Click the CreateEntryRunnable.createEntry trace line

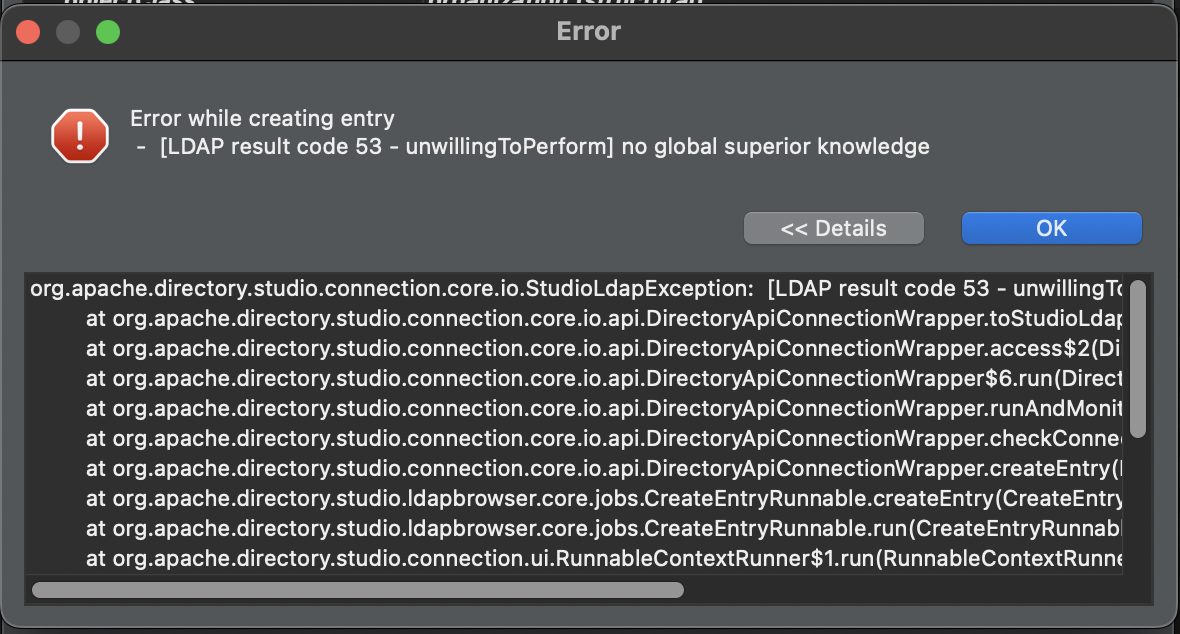pos(604,498)
